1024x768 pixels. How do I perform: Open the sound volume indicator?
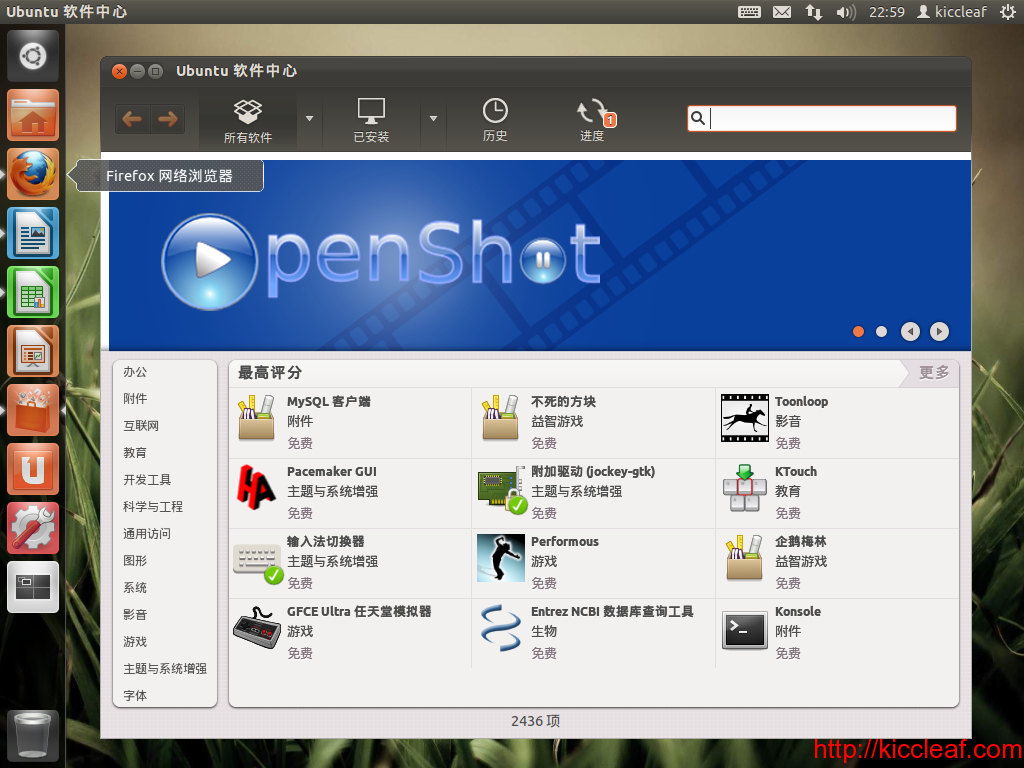coord(846,12)
